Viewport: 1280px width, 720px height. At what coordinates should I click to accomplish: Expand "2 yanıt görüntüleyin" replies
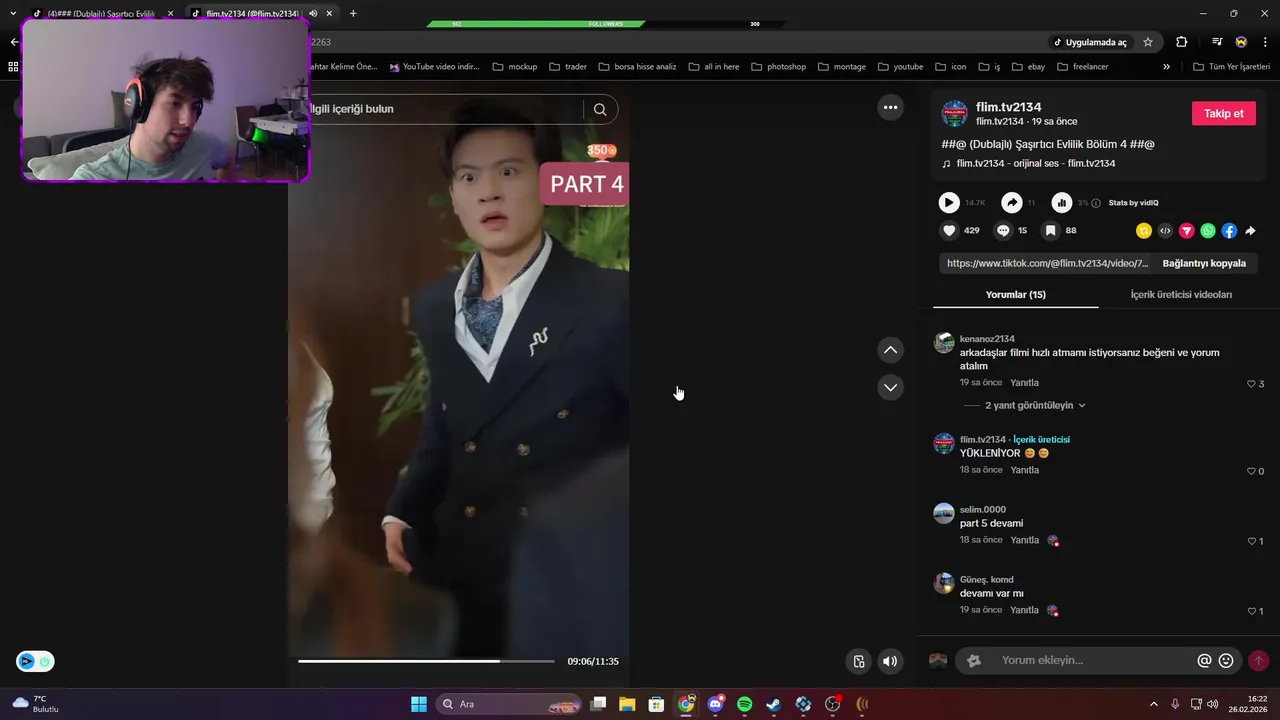click(1035, 405)
